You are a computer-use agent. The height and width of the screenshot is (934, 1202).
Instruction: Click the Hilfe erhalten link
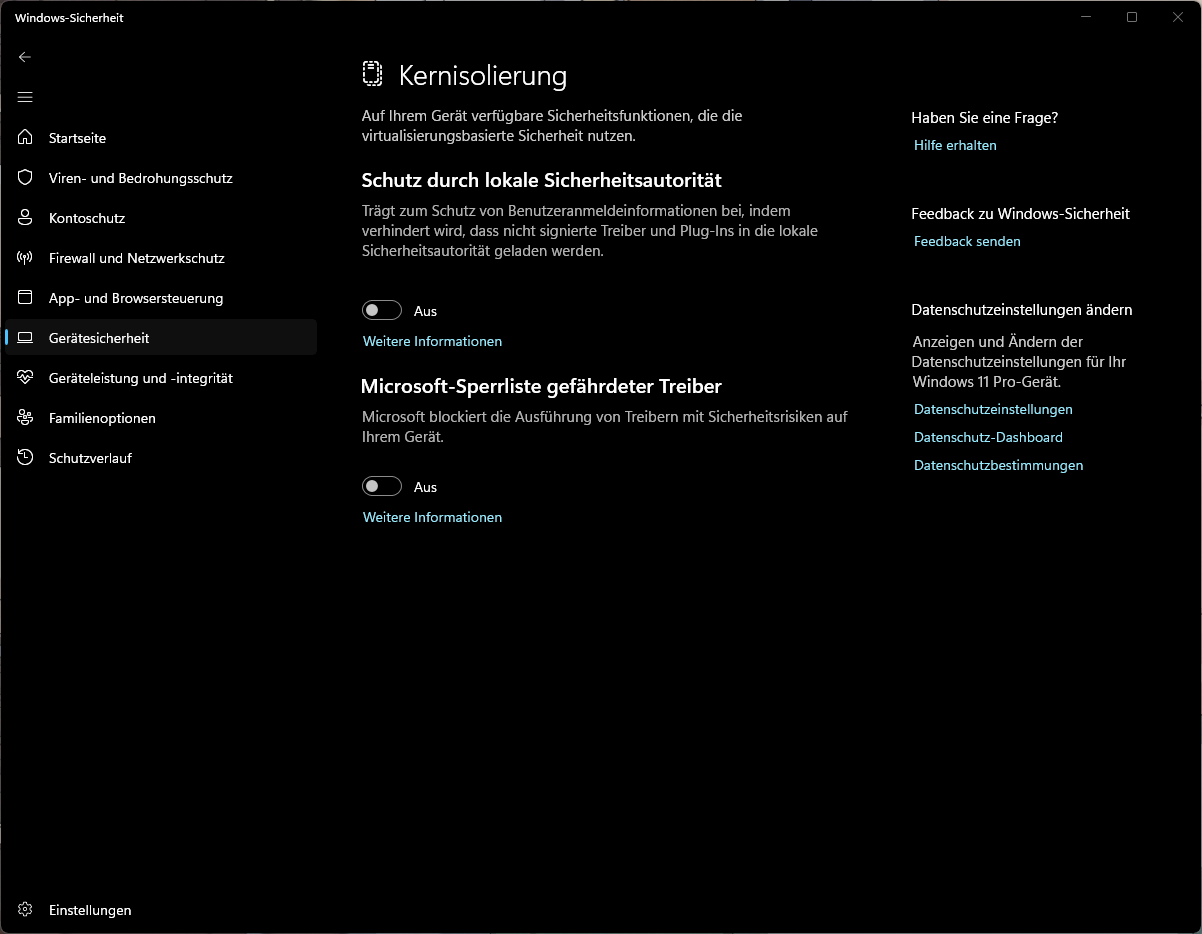click(955, 145)
